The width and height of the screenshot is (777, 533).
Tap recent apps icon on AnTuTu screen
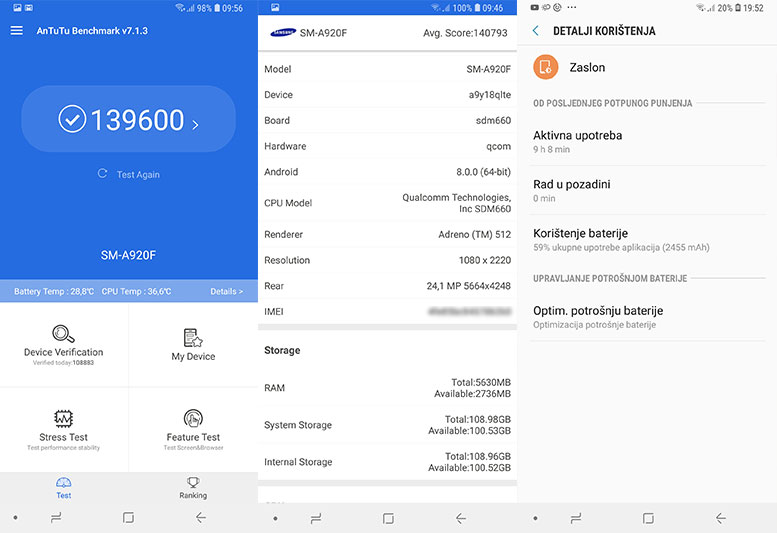tap(56, 518)
